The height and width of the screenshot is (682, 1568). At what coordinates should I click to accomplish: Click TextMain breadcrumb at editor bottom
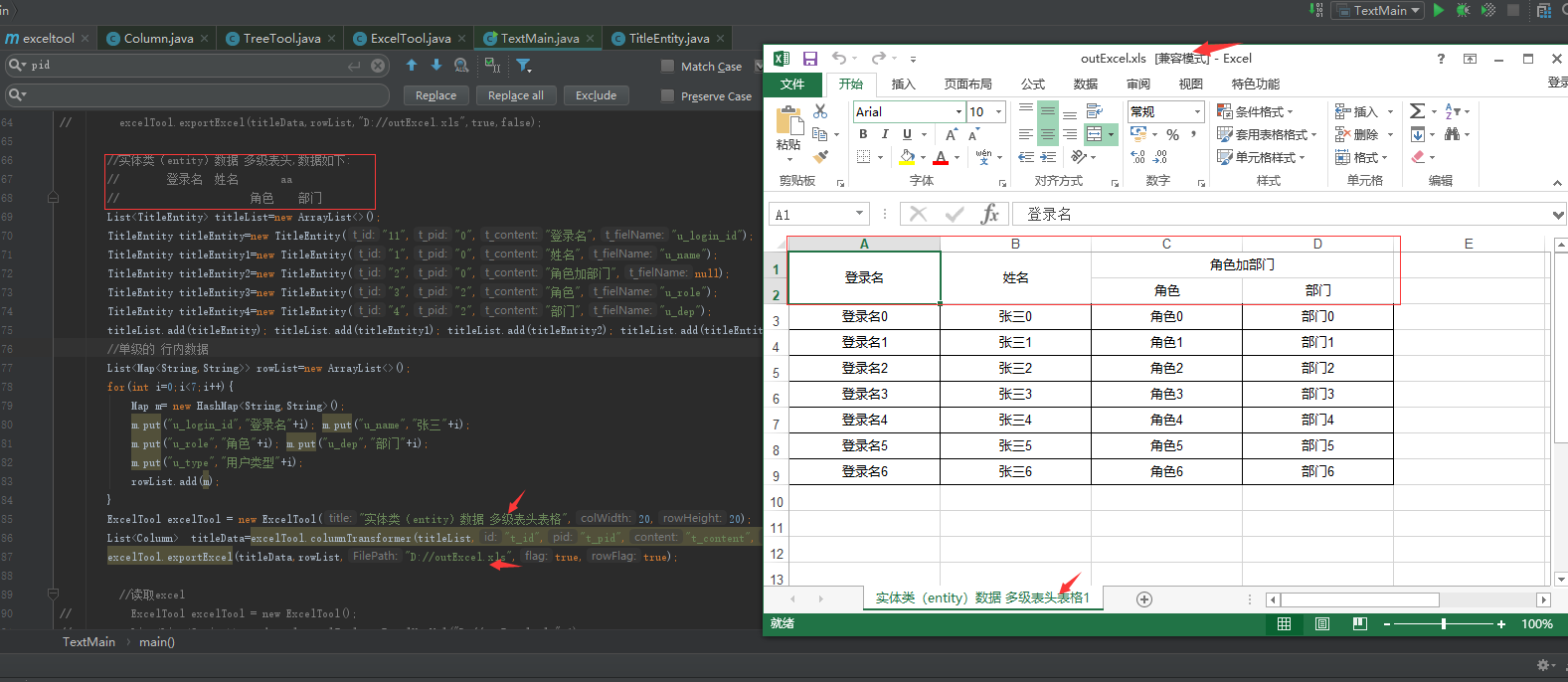coord(88,642)
